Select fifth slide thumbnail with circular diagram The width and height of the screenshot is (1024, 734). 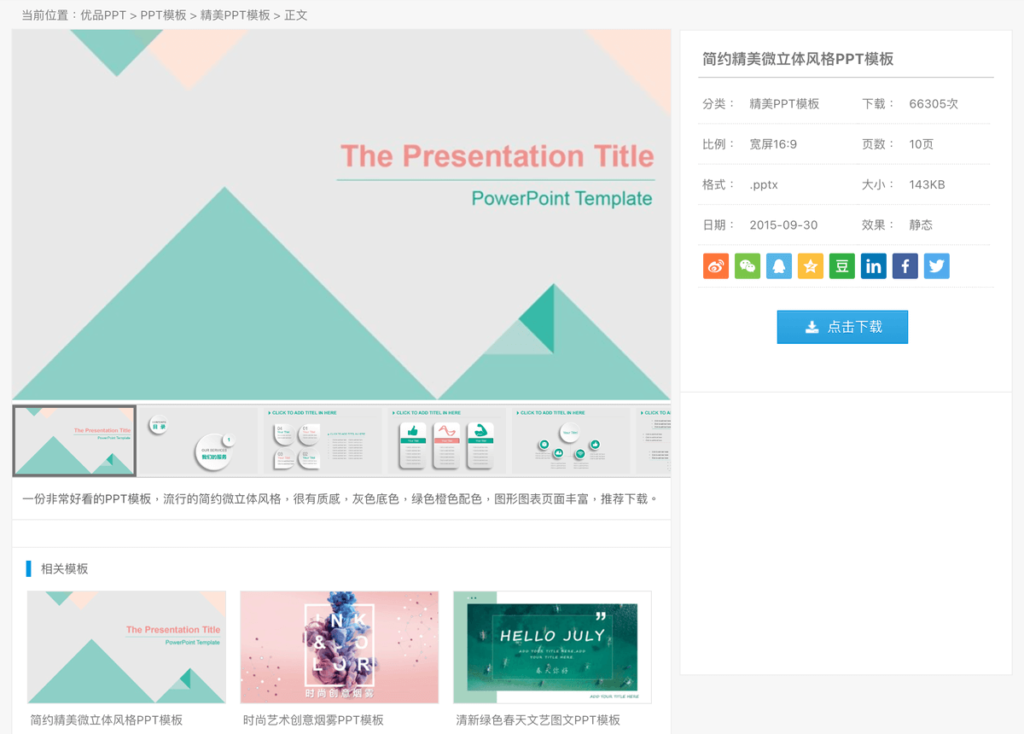pos(571,441)
